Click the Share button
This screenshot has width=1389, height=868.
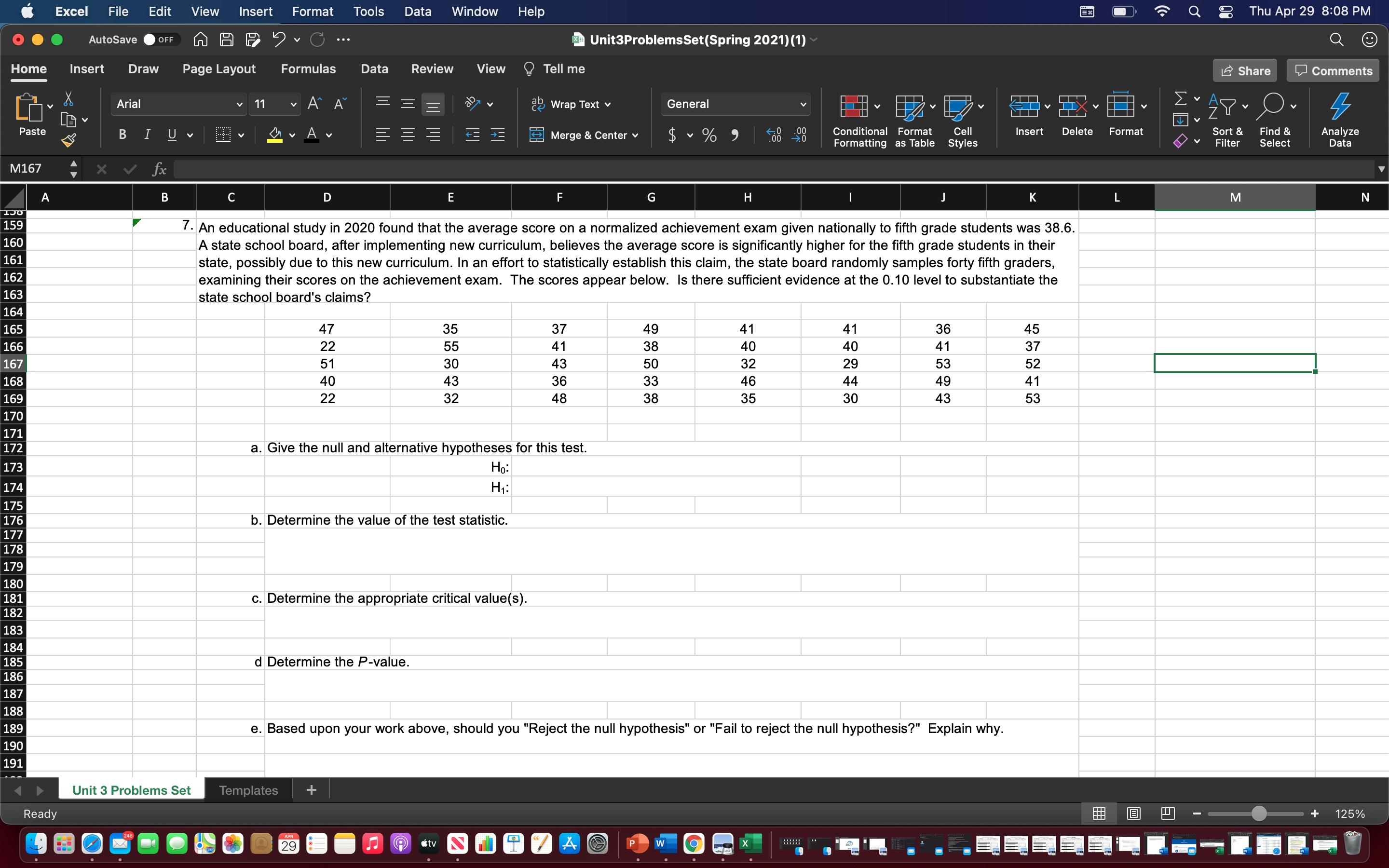[x=1244, y=70]
